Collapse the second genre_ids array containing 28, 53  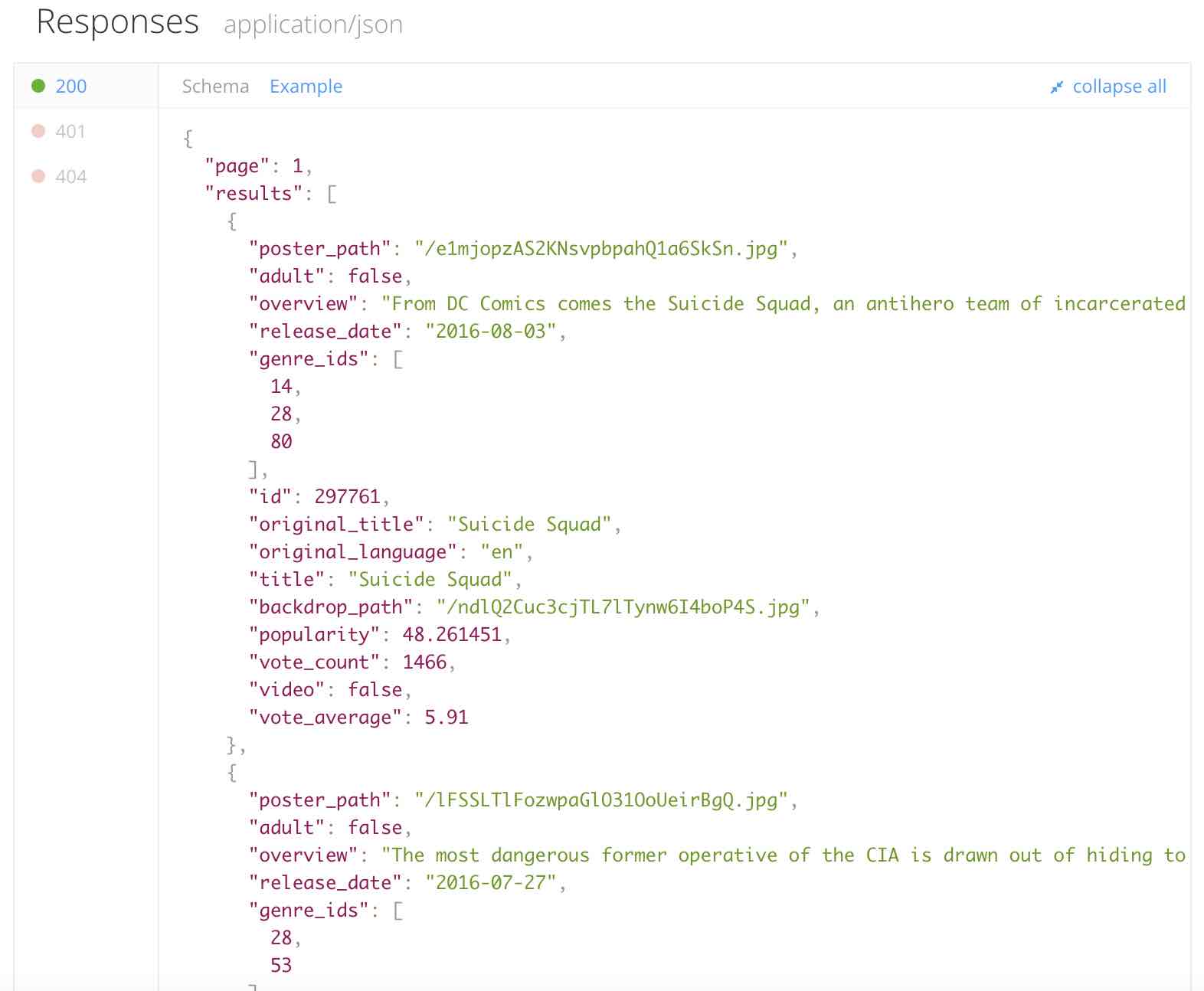398,911
